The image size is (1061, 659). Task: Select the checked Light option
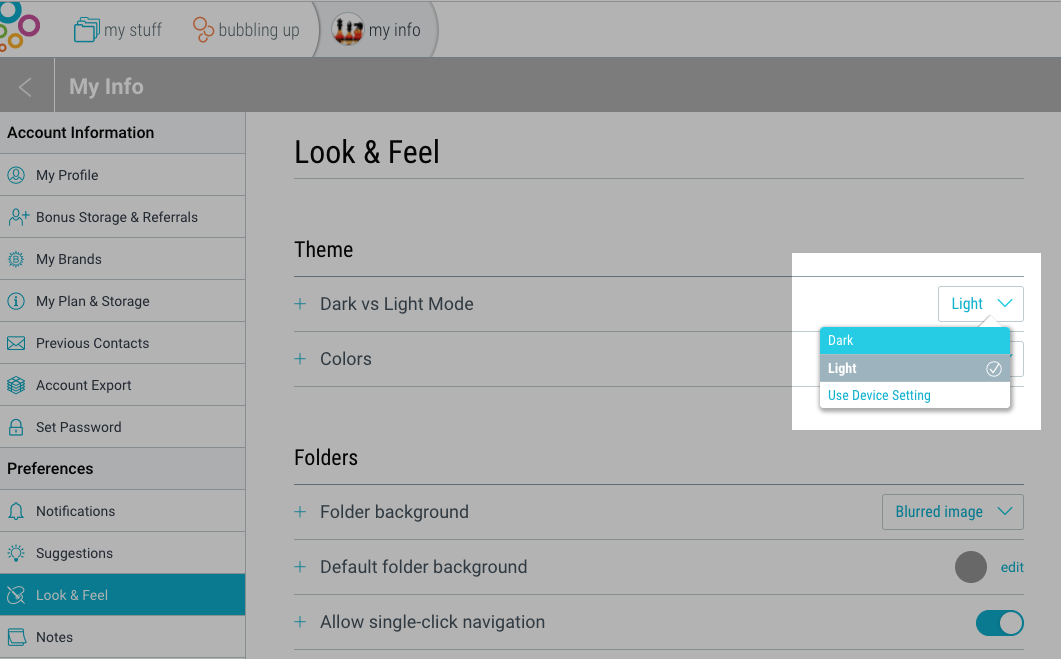[915, 368]
